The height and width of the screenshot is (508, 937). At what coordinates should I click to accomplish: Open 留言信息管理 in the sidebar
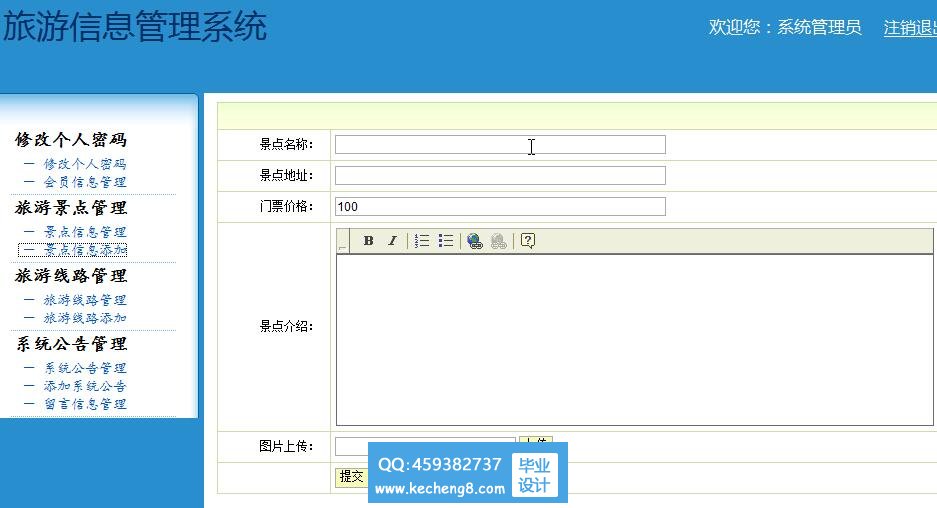click(85, 404)
